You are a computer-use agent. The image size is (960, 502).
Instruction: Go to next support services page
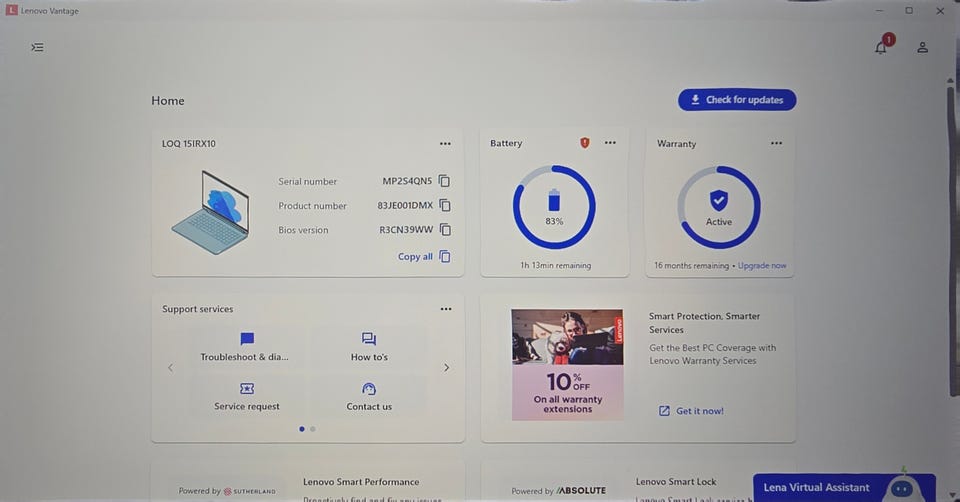pos(446,367)
